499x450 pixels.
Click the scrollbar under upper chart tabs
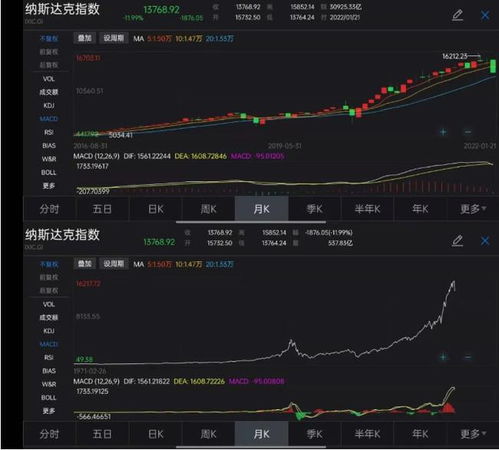[x=251, y=221]
